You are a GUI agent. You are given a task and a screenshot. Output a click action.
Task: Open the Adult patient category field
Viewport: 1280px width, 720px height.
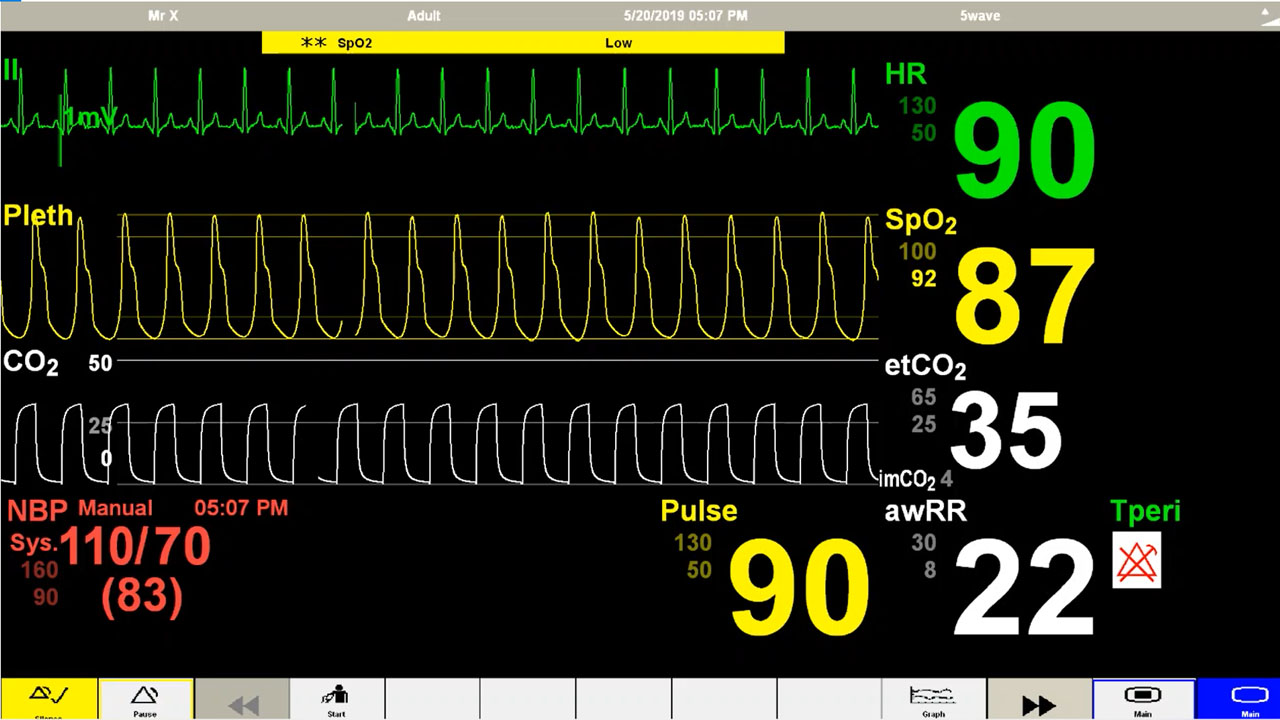[x=424, y=16]
